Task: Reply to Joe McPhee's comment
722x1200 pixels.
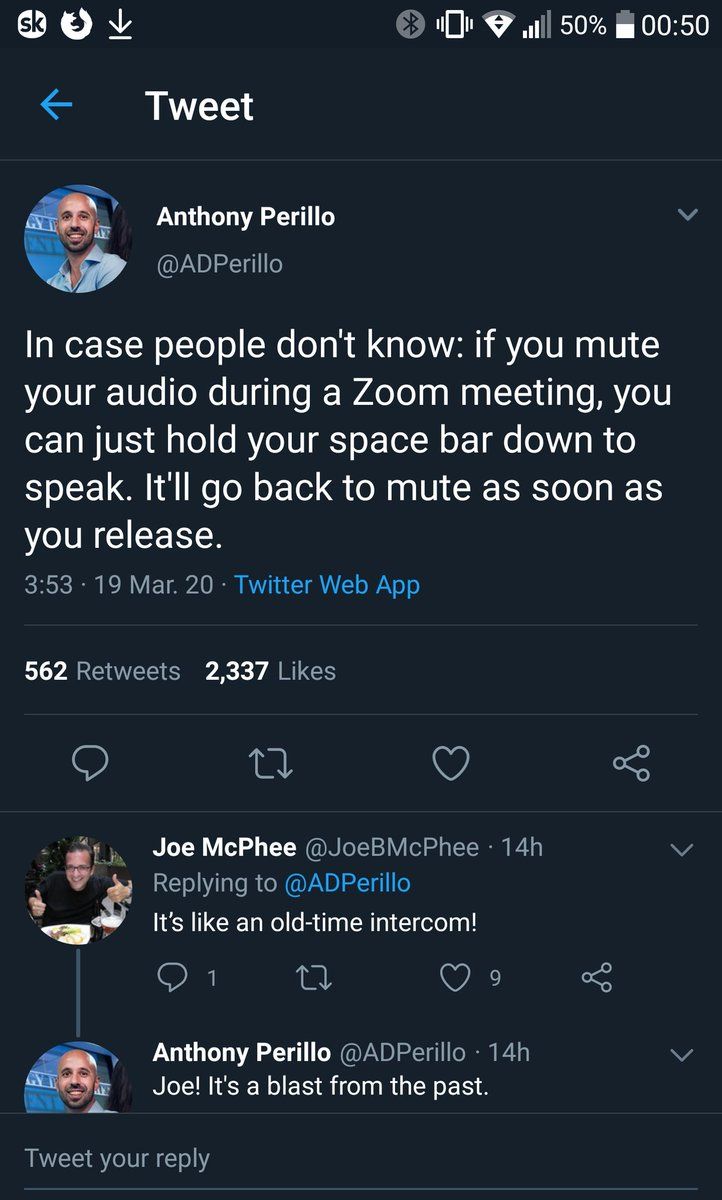Action: coord(173,977)
